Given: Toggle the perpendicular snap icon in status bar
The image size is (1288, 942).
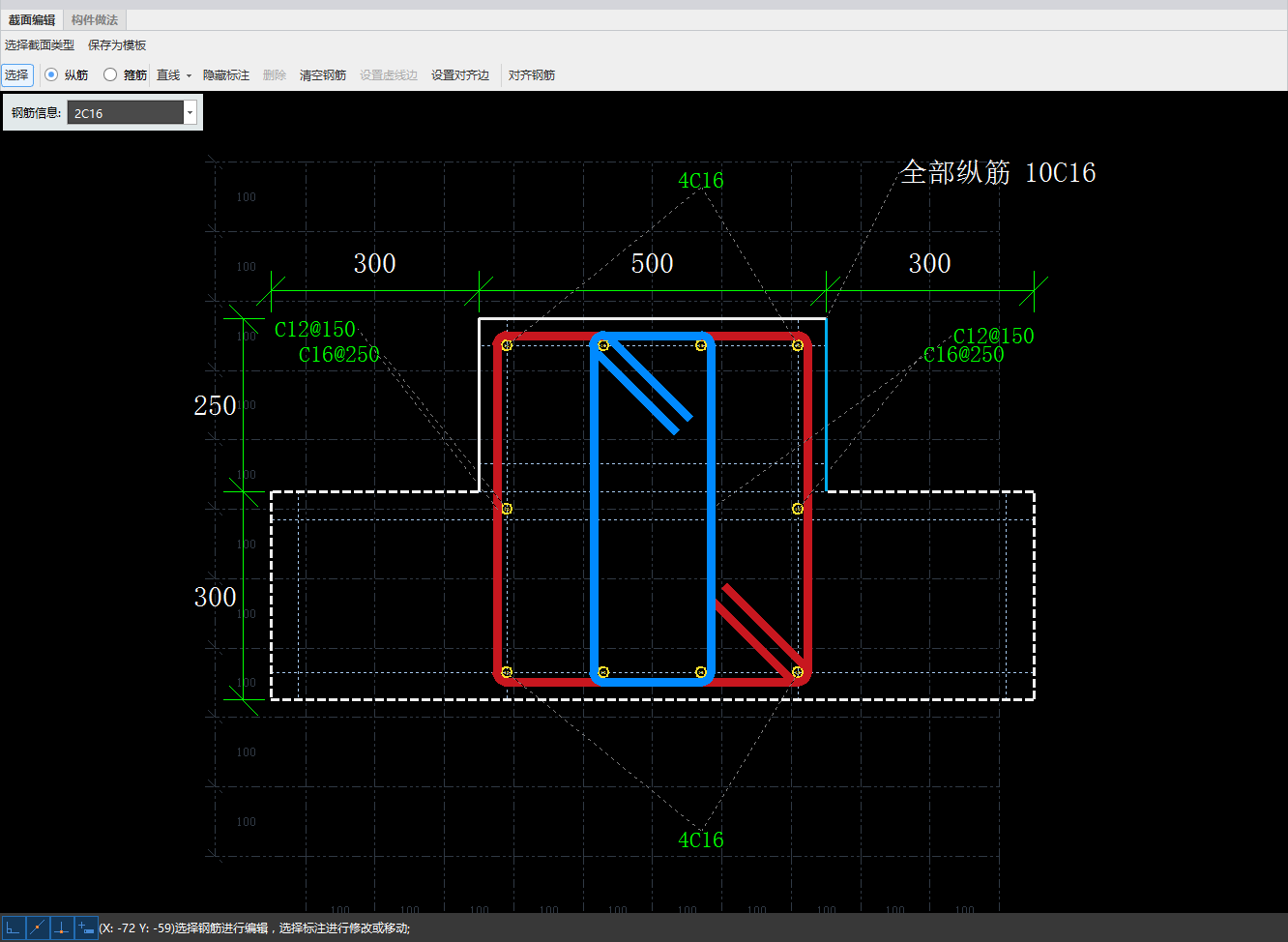Looking at the screenshot, I should coord(61,927).
